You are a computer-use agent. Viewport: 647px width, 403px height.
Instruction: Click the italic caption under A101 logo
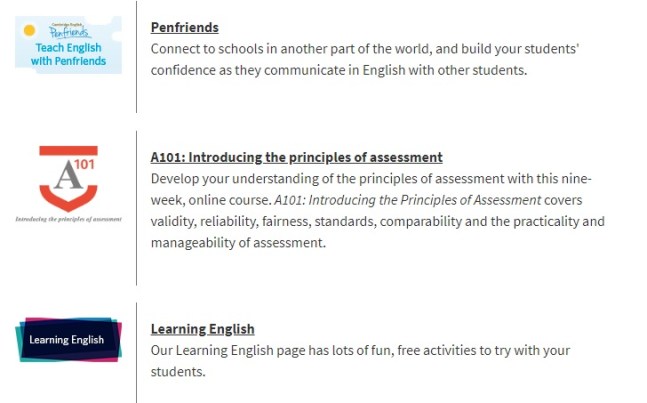(x=68, y=217)
